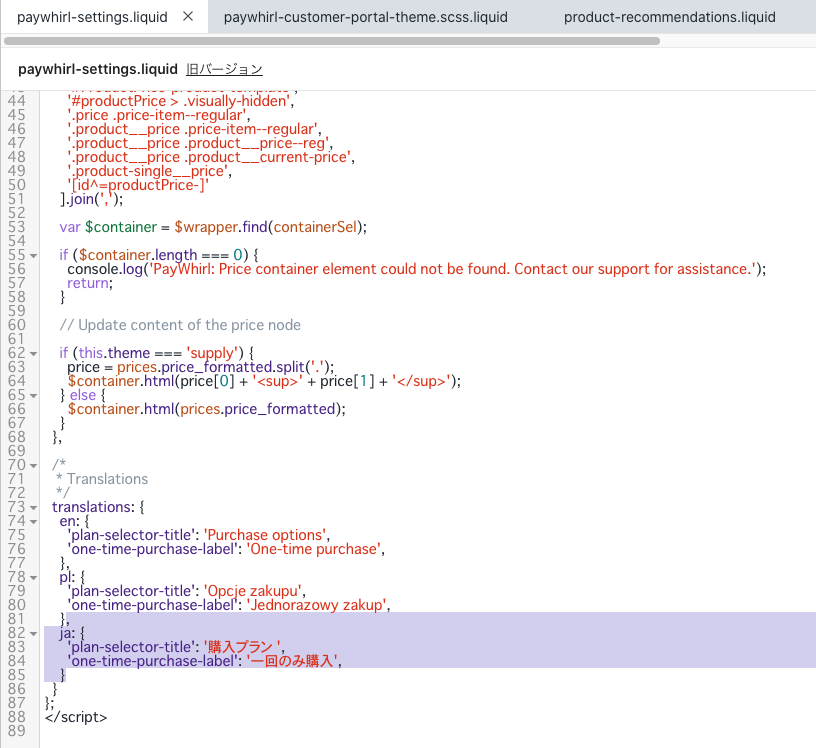Image resolution: width=816 pixels, height=748 pixels.
Task: Click $container.html(prices.price_formatted) on line 66
Action: 205,409
